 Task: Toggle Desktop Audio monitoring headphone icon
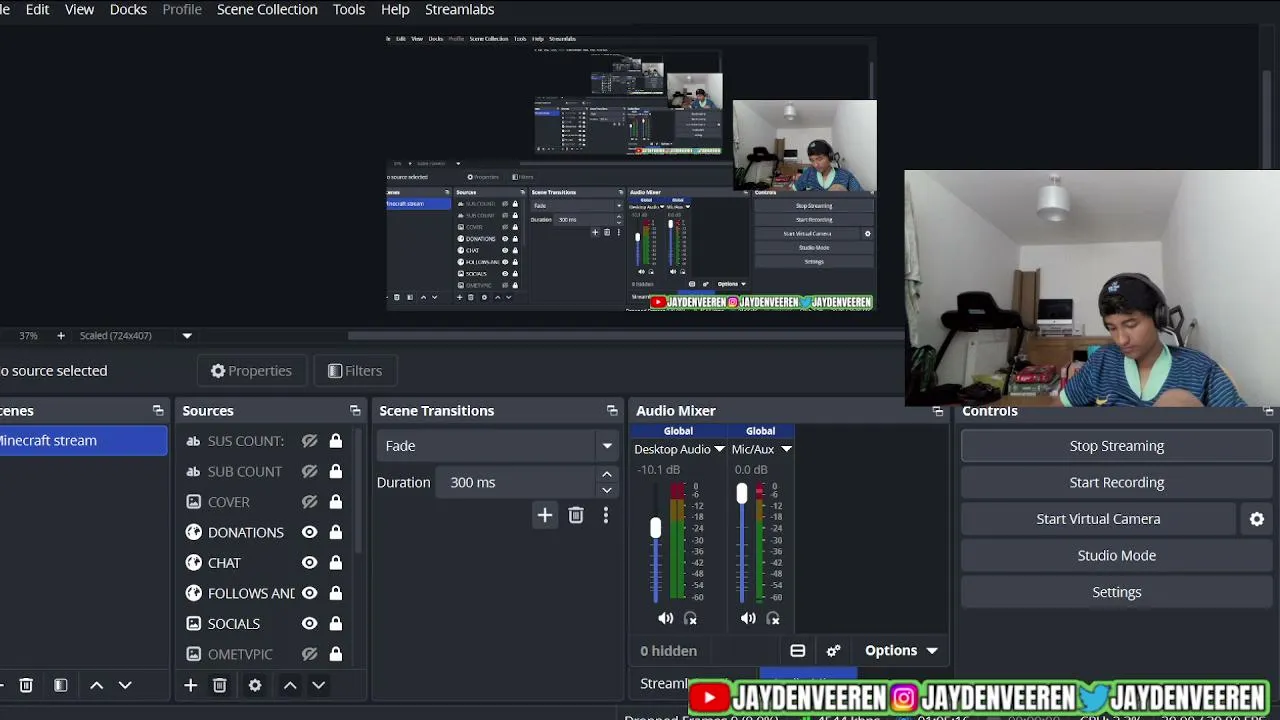click(690, 619)
